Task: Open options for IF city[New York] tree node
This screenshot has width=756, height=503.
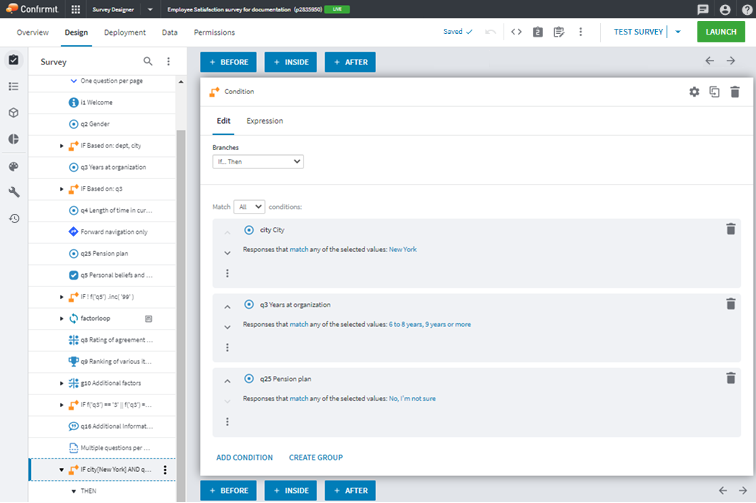Action: pos(165,470)
